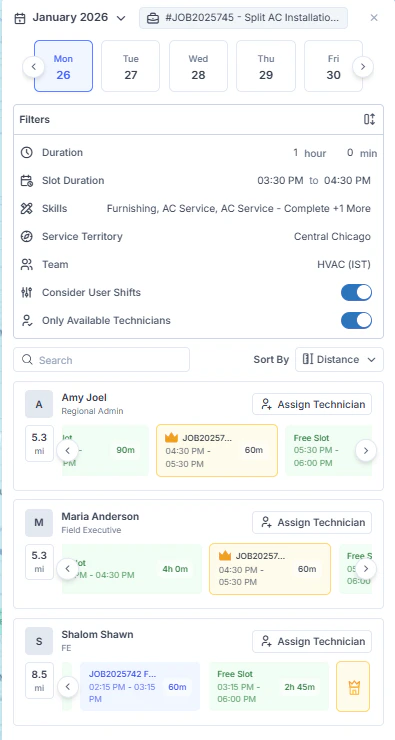The width and height of the screenshot is (395, 740).
Task: Collapse the Filters section with the sort-arrows icon
Action: point(370,119)
